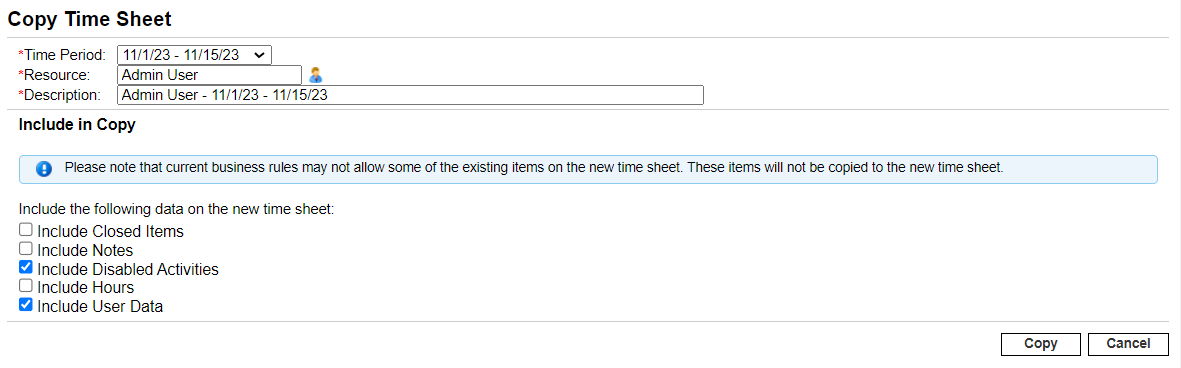Check the Include Closed Items checkbox

tap(26, 230)
